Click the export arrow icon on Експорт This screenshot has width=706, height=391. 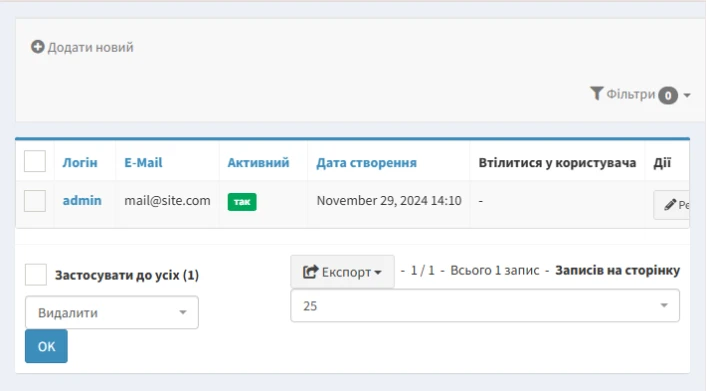coord(310,272)
